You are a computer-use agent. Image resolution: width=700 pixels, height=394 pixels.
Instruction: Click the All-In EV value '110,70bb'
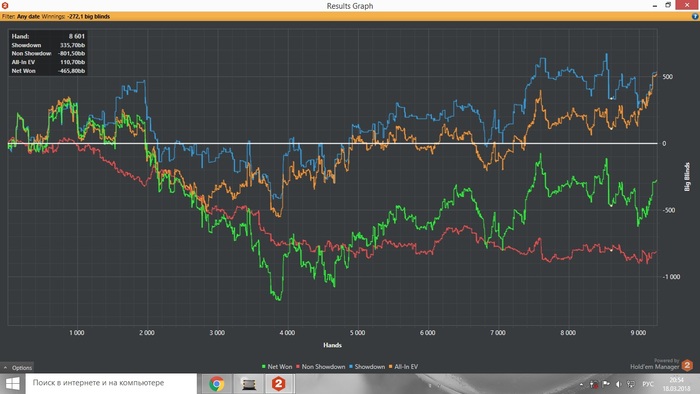click(72, 62)
